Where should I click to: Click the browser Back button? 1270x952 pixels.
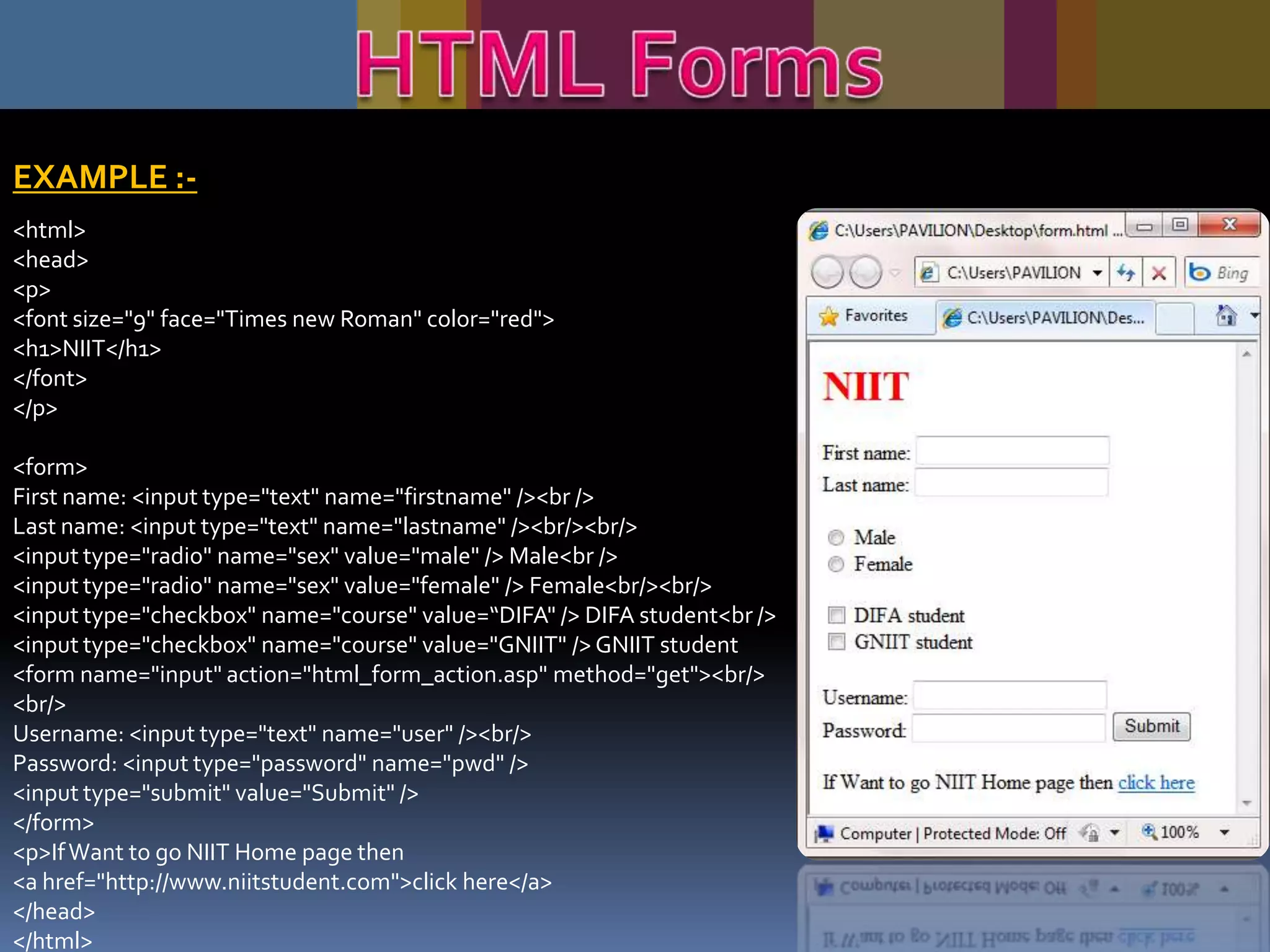827,271
